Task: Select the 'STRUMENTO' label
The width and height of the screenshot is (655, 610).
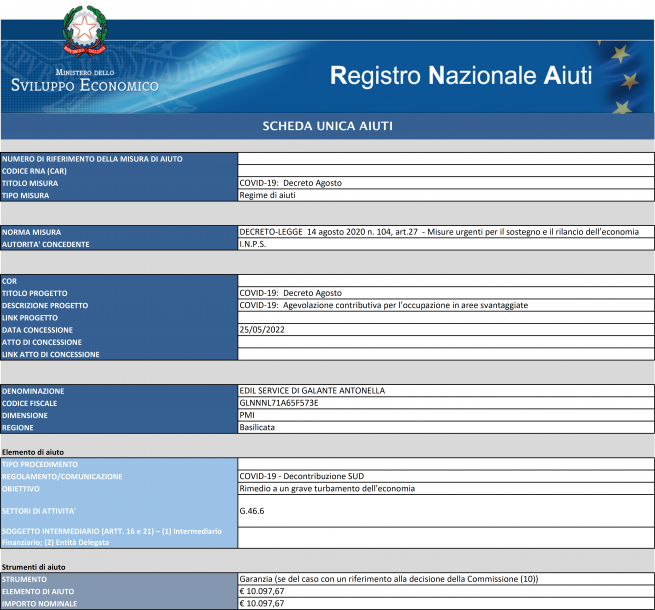Action: (x=24, y=580)
